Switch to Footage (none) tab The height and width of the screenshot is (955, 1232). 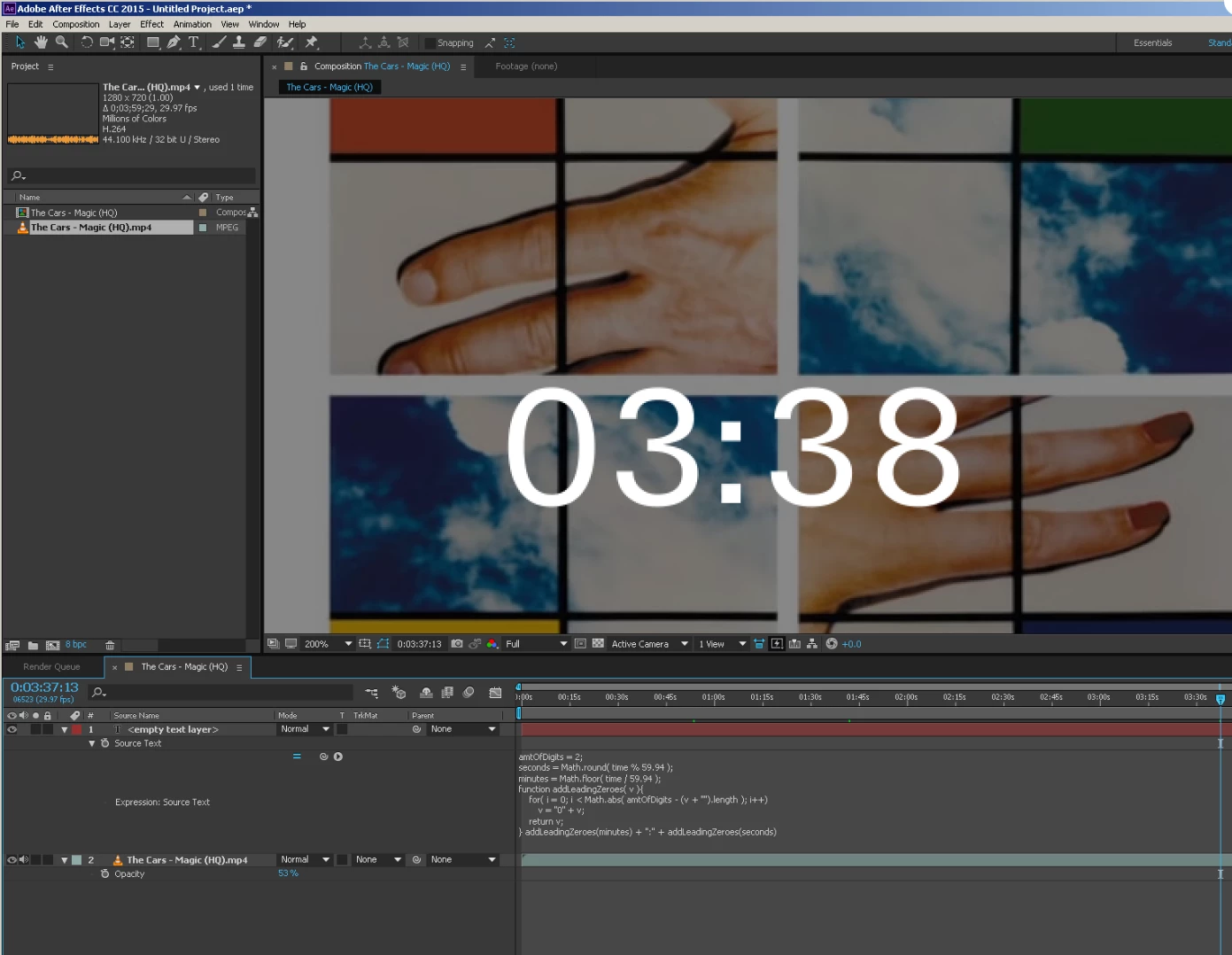pos(526,66)
